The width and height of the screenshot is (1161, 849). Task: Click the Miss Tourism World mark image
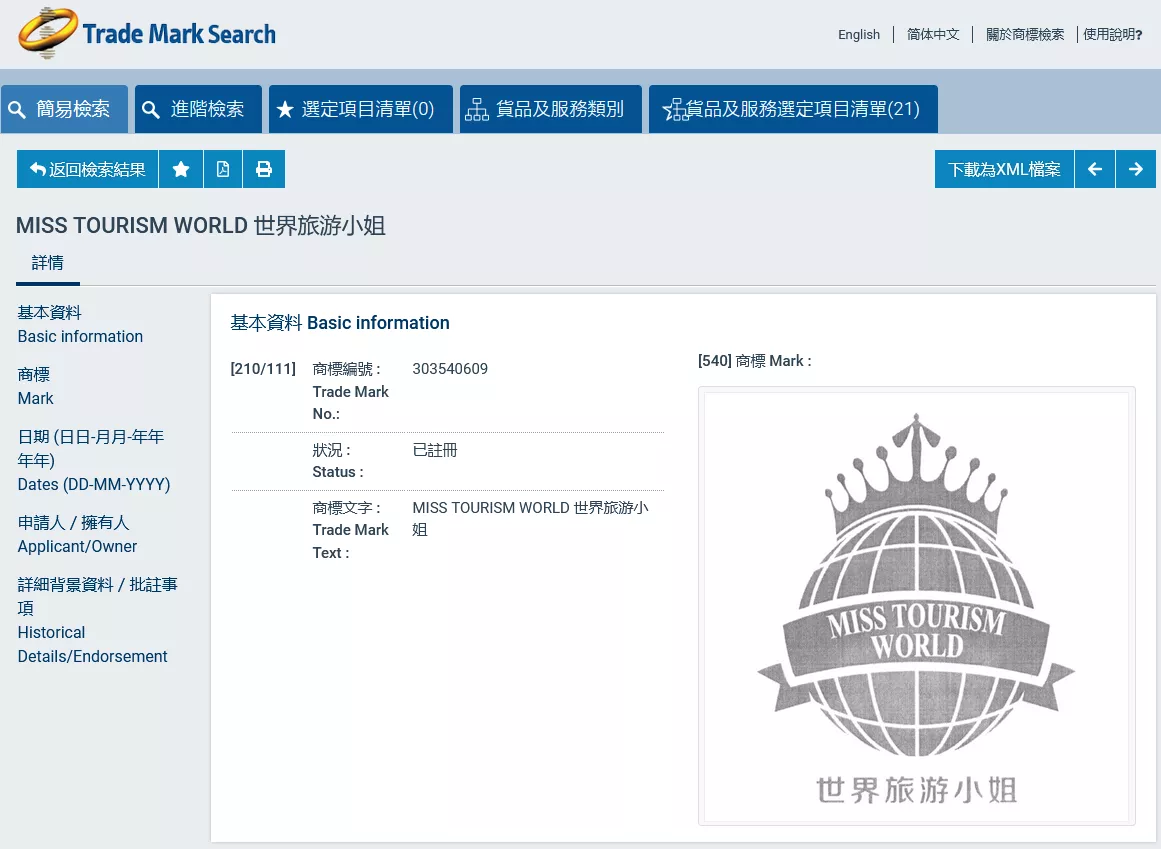click(x=916, y=605)
